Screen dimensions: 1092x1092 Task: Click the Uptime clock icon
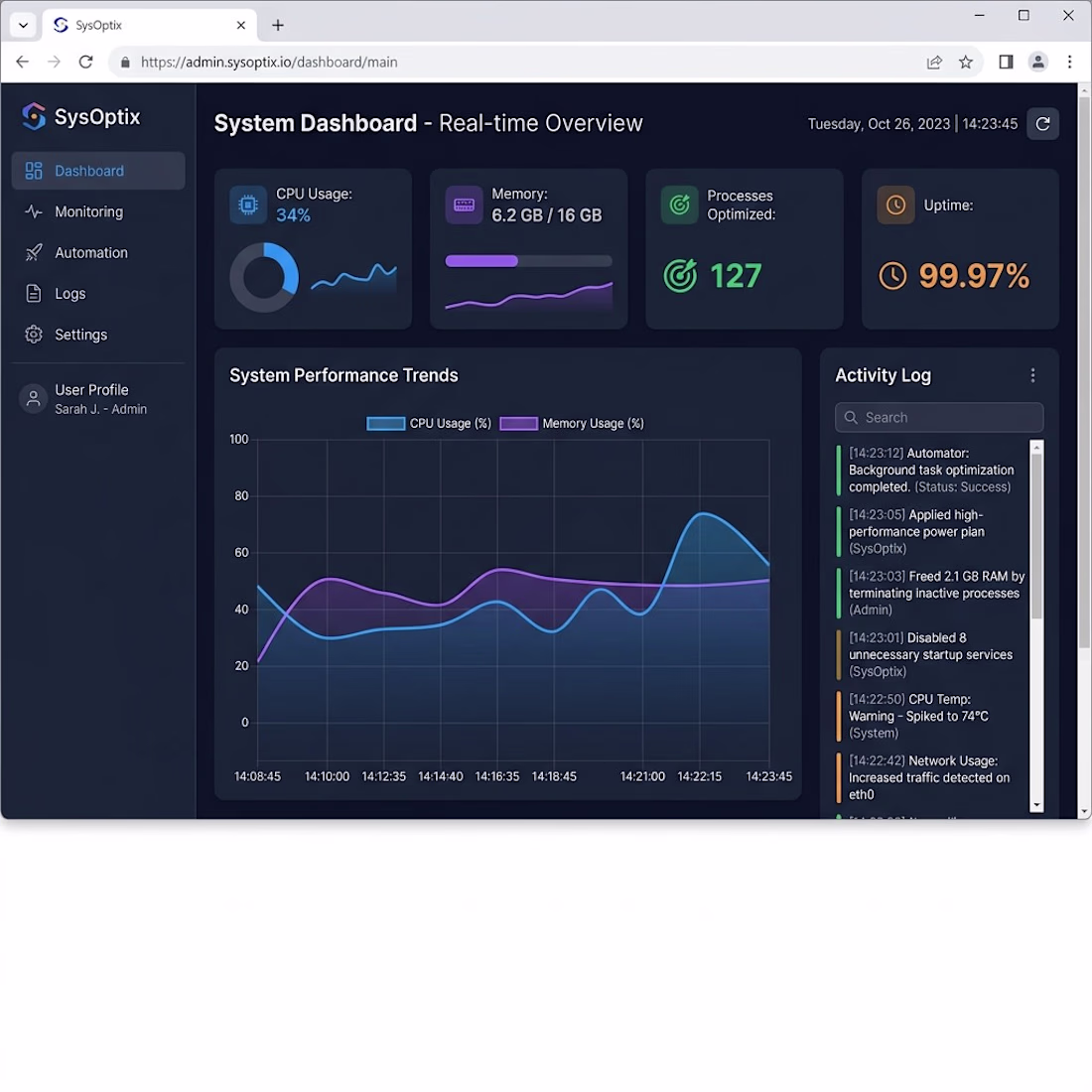coord(895,205)
